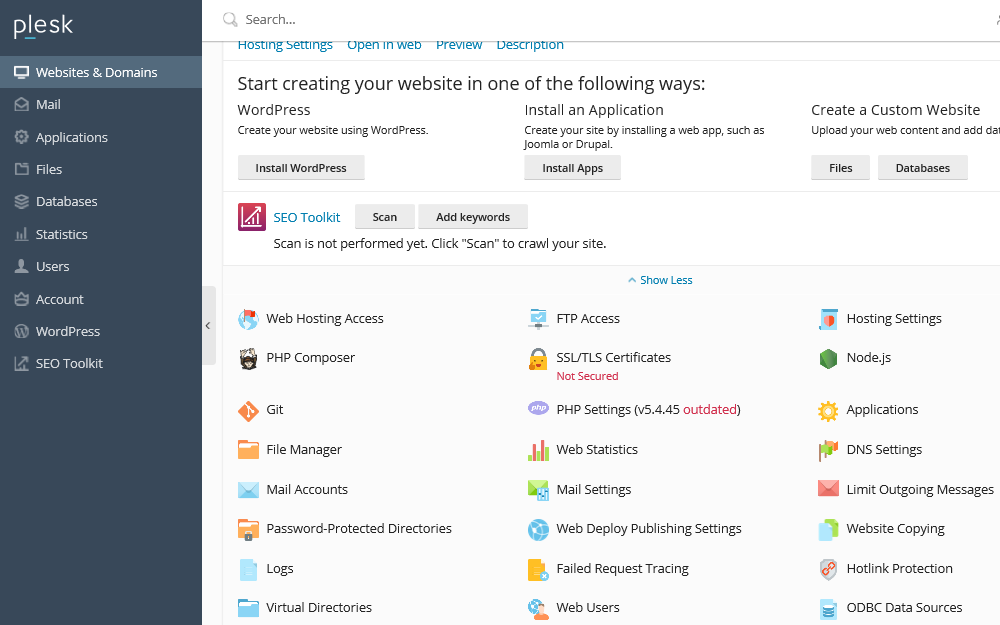The width and height of the screenshot is (1000, 625).
Task: Open the File Manager folder icon
Action: [248, 450]
